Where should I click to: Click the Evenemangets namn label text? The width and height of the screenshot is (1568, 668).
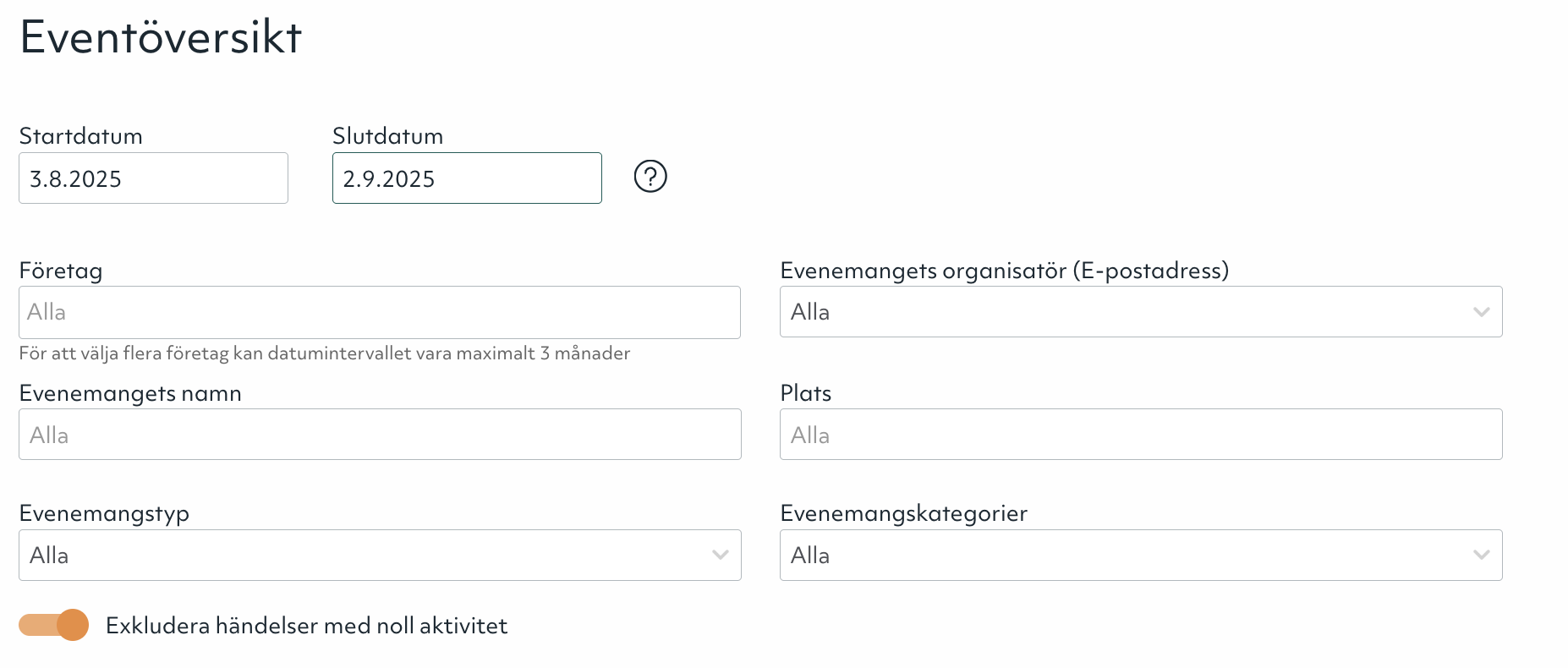[x=130, y=393]
